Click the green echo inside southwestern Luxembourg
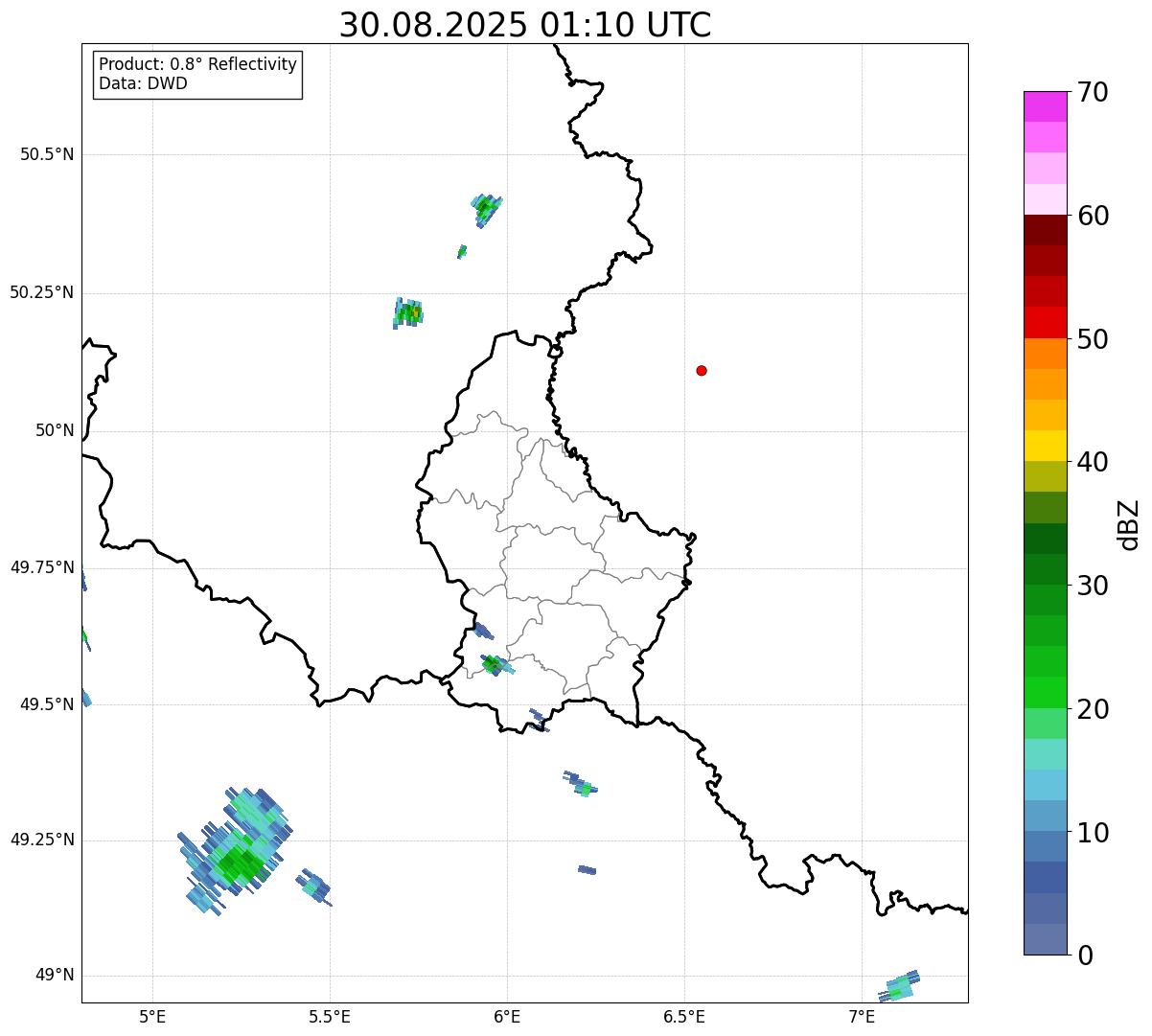 pos(494,663)
